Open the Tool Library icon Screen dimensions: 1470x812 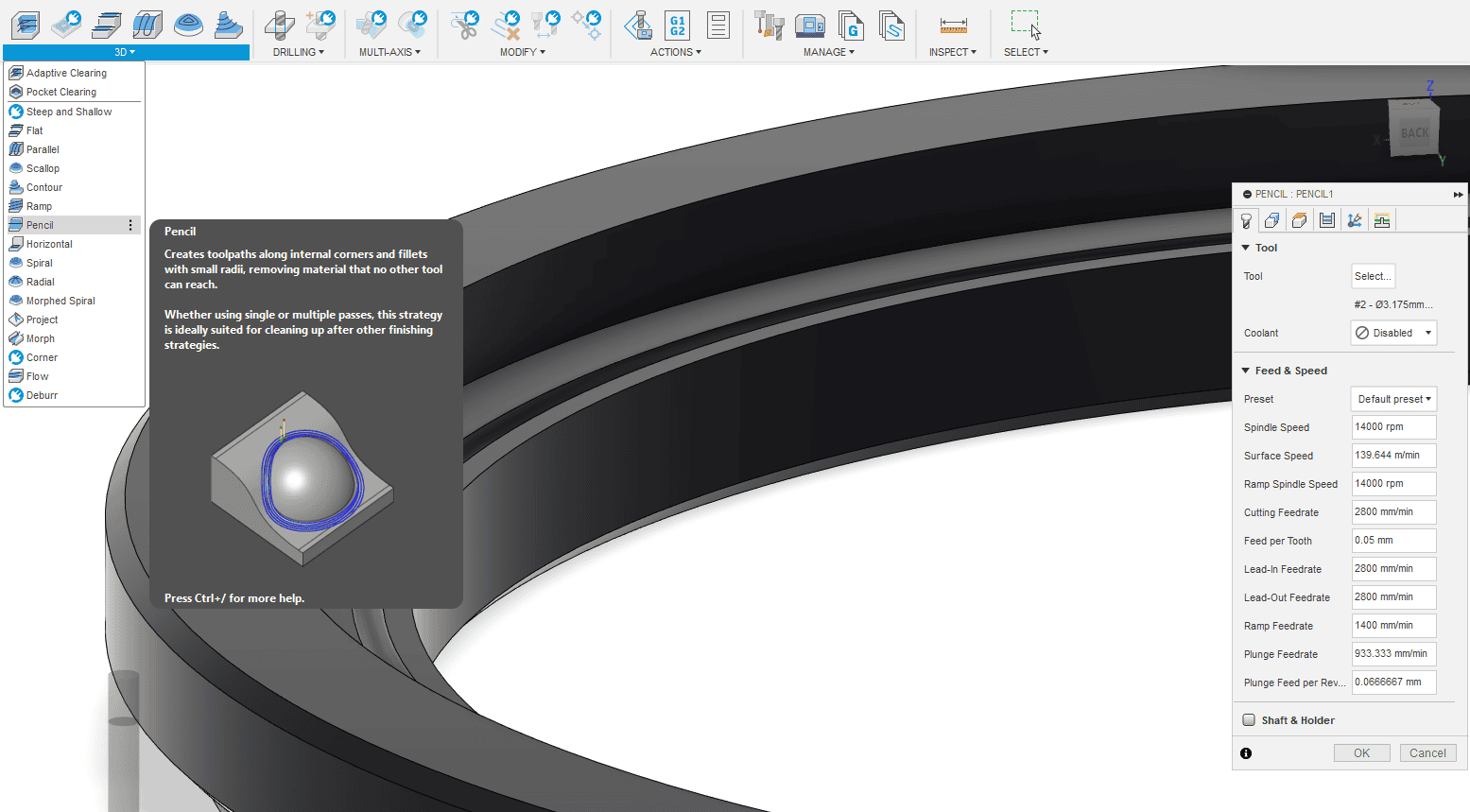pyautogui.click(x=770, y=25)
